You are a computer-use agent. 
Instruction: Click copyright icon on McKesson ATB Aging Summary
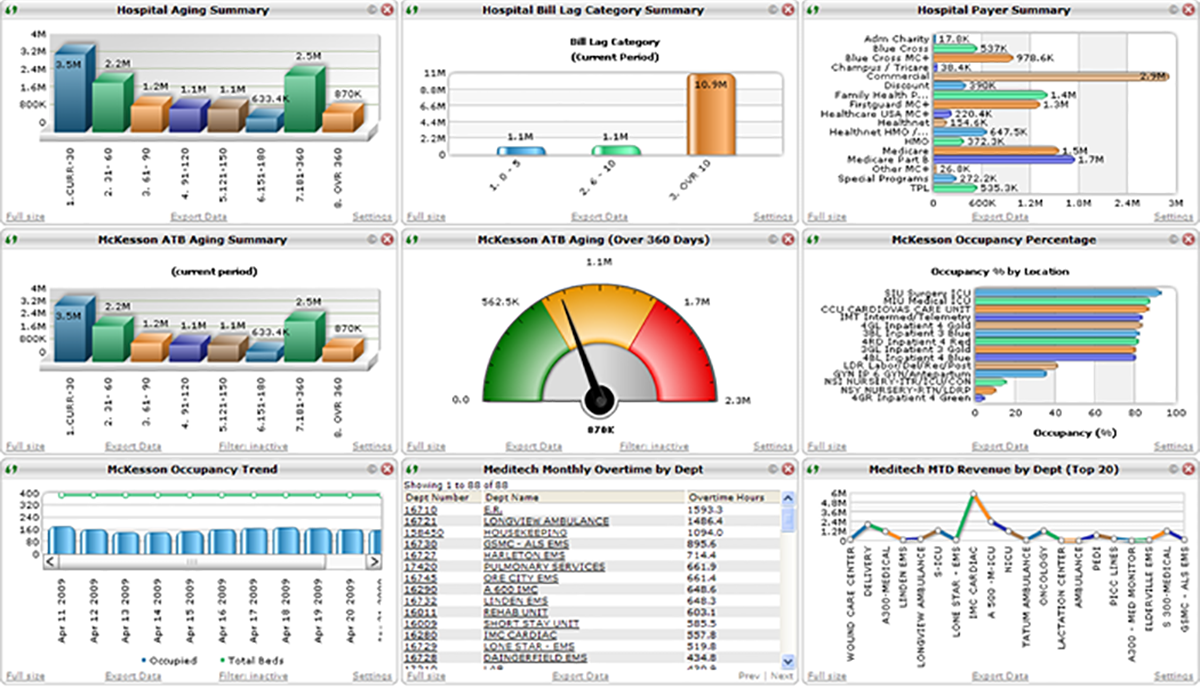(372, 240)
